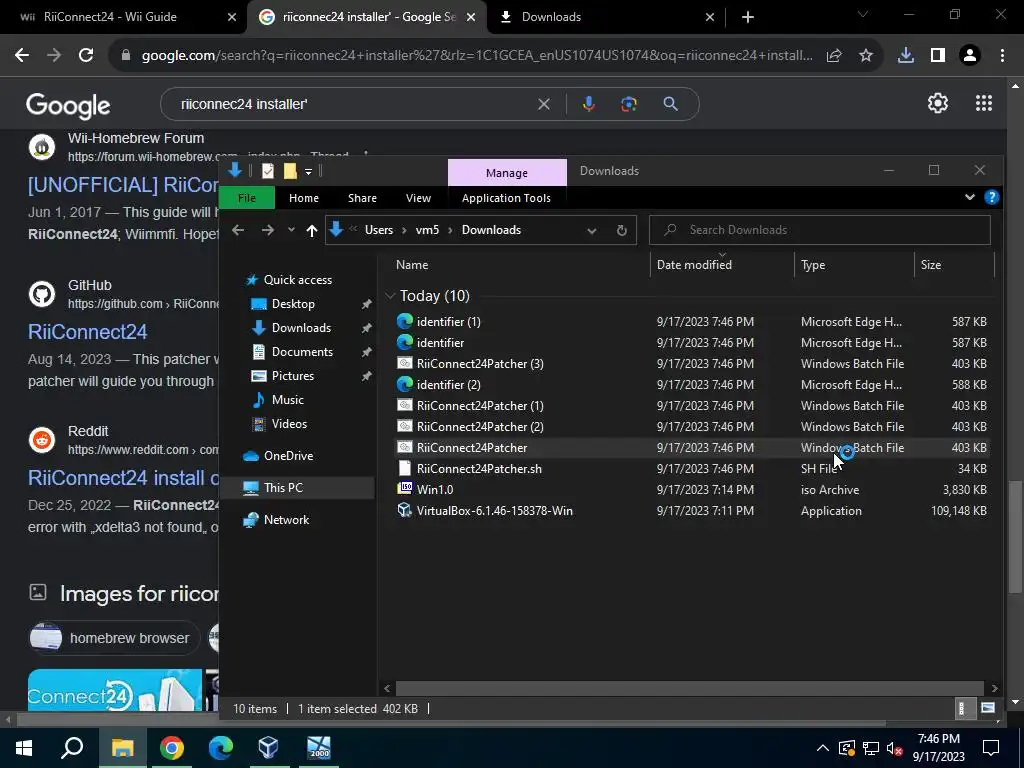Open VirtualBox from the taskbar

click(x=268, y=748)
